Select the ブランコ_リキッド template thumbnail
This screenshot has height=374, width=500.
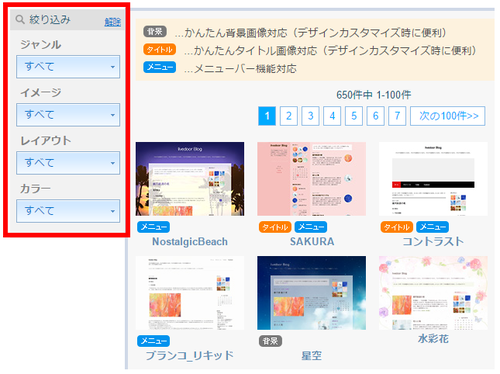pos(190,293)
